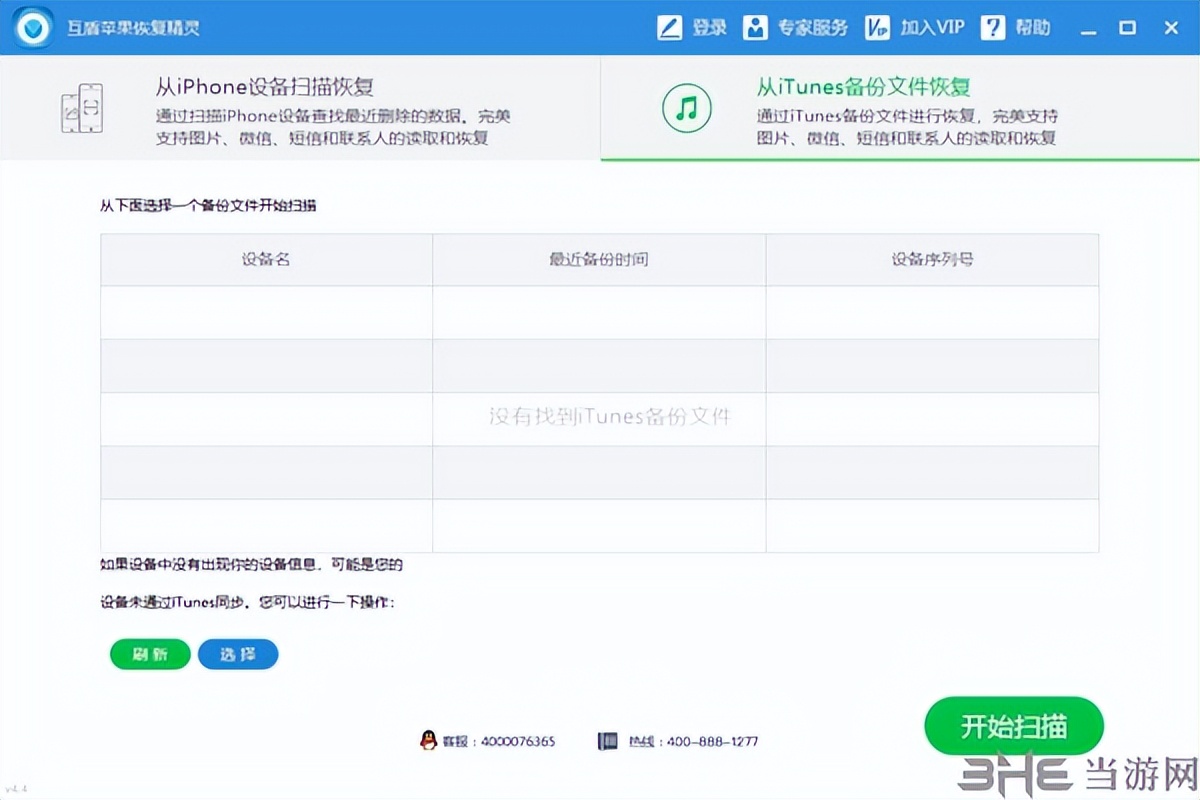
Task: Click the iPhone device scan icon
Action: point(82,107)
